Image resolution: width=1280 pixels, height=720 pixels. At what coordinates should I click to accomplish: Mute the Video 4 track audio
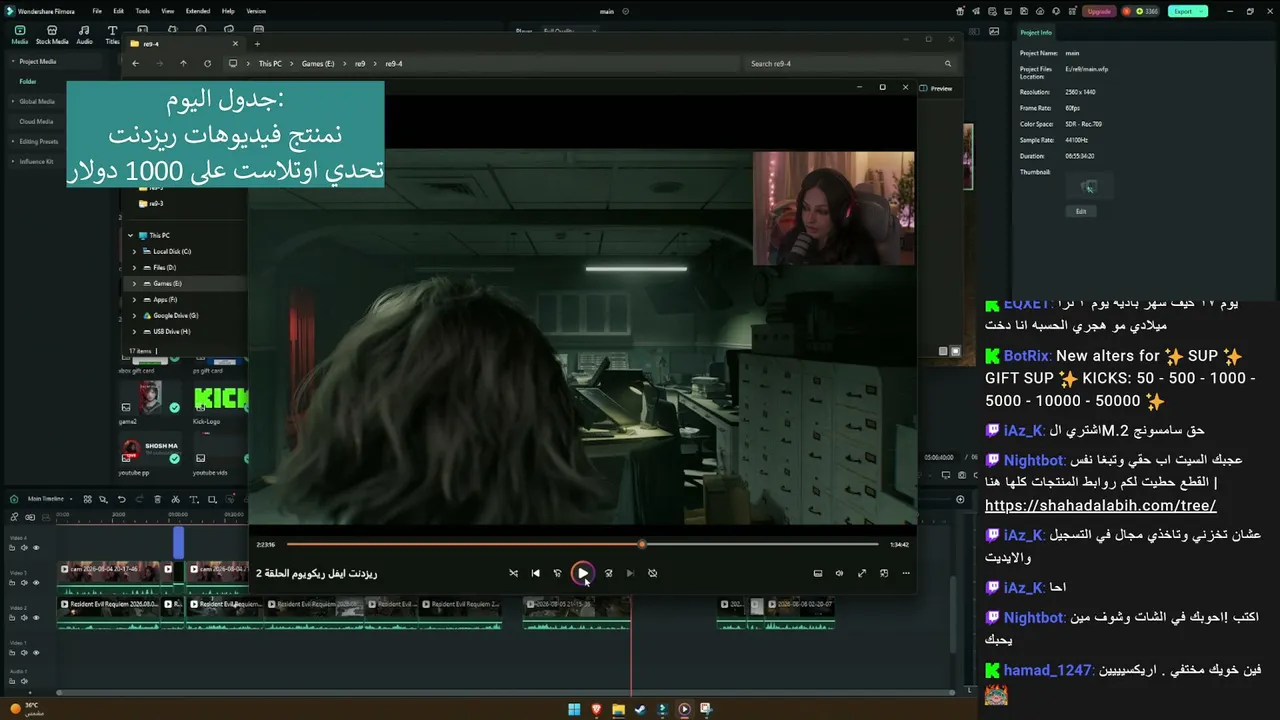coord(26,548)
